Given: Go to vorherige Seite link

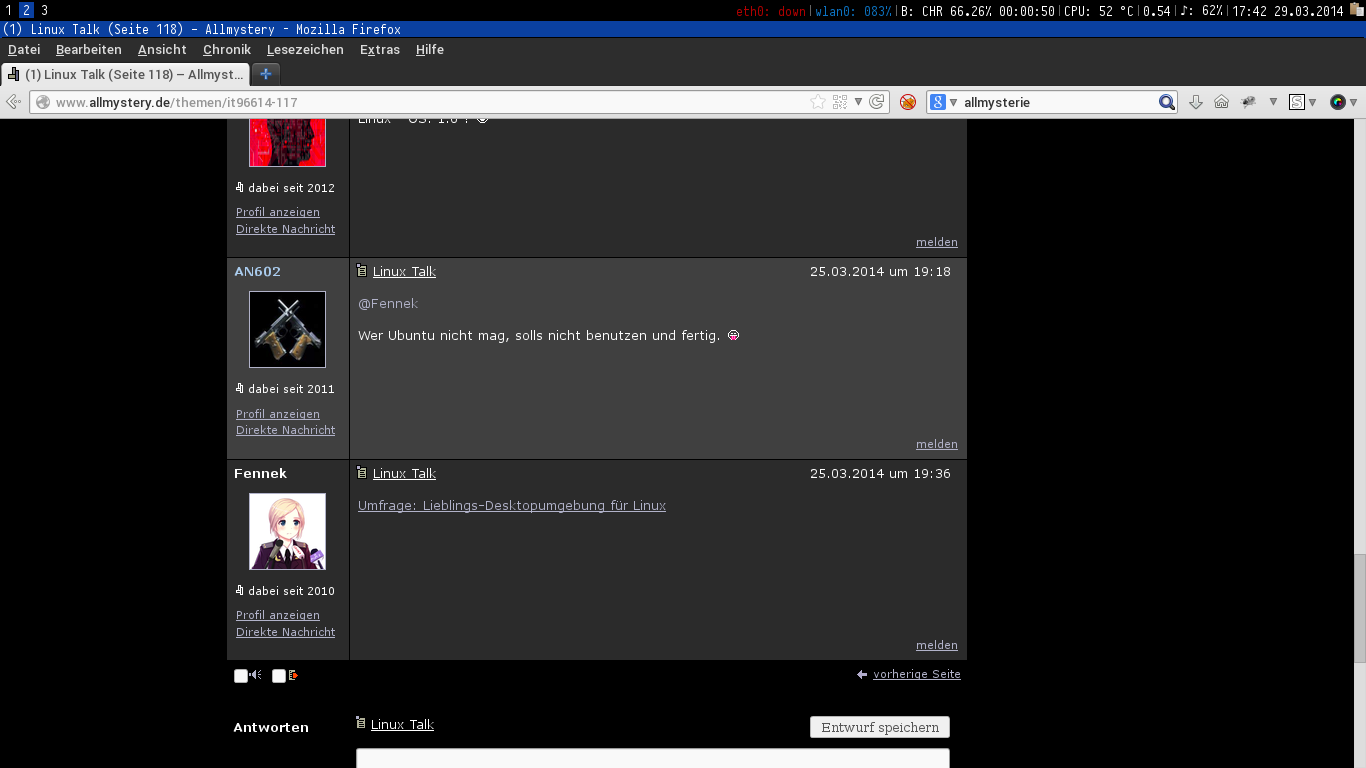Looking at the screenshot, I should (x=917, y=674).
